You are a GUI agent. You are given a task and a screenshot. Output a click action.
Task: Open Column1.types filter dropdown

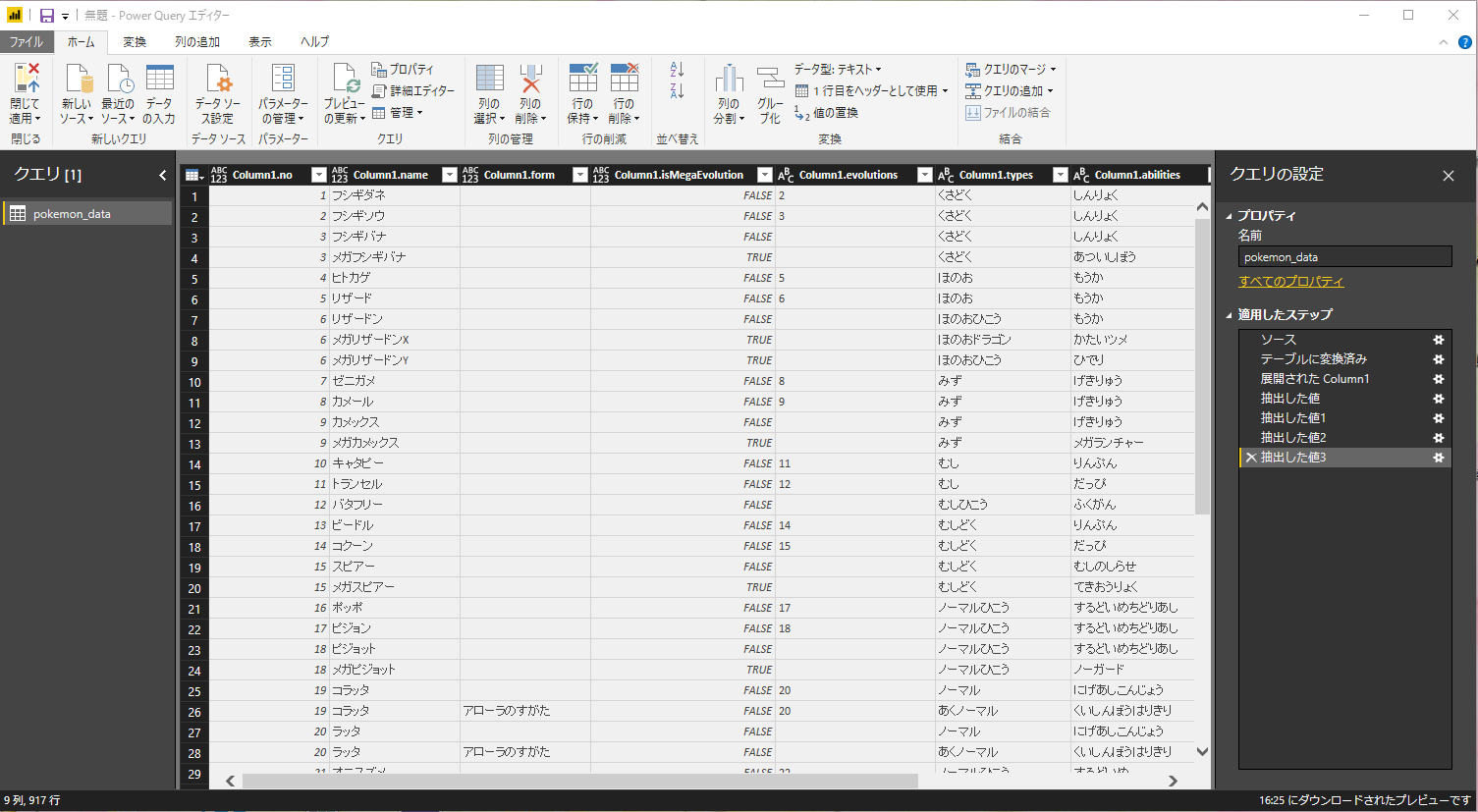click(1060, 175)
